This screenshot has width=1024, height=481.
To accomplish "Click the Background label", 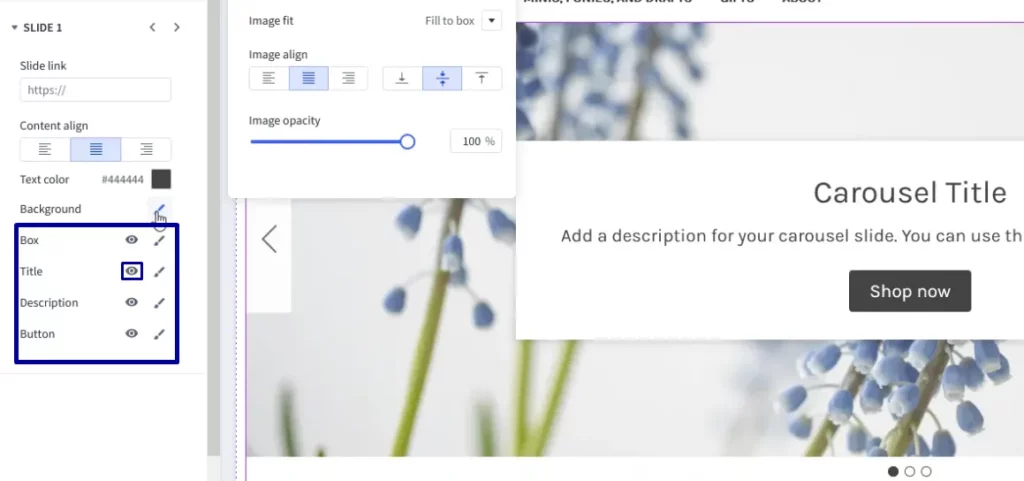I will tap(50, 209).
